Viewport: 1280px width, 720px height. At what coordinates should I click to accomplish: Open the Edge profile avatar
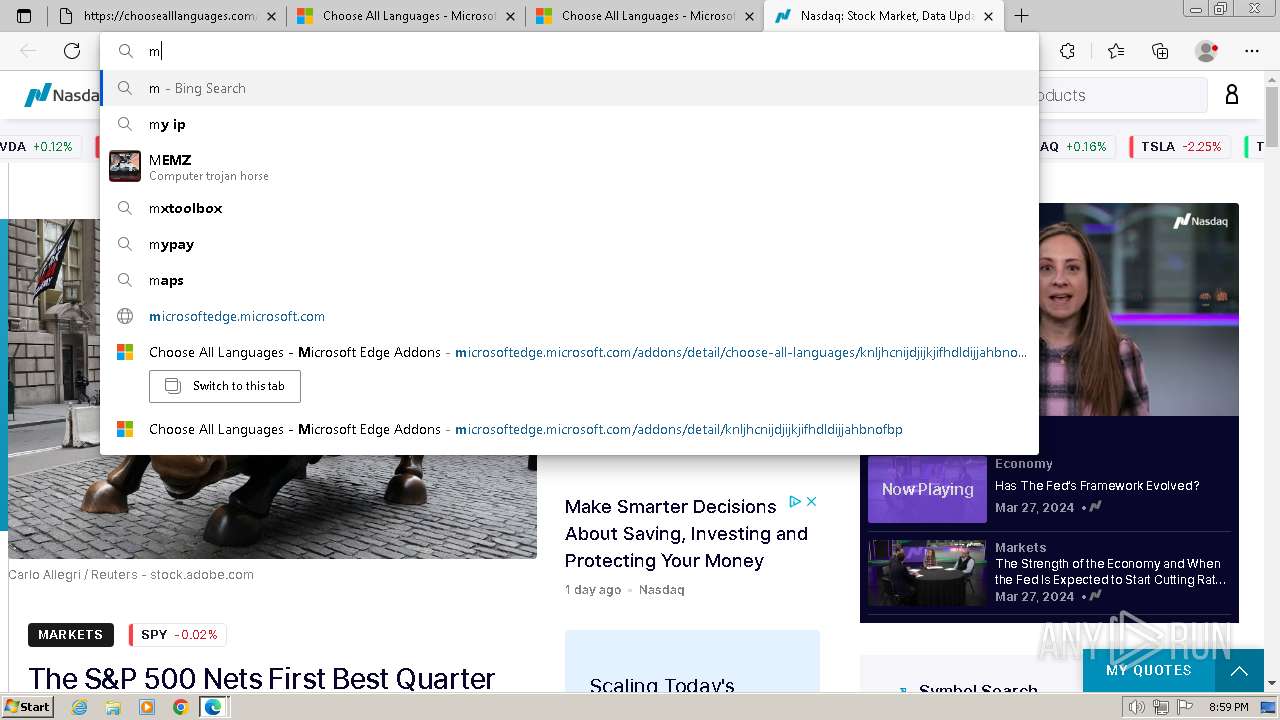click(x=1207, y=51)
